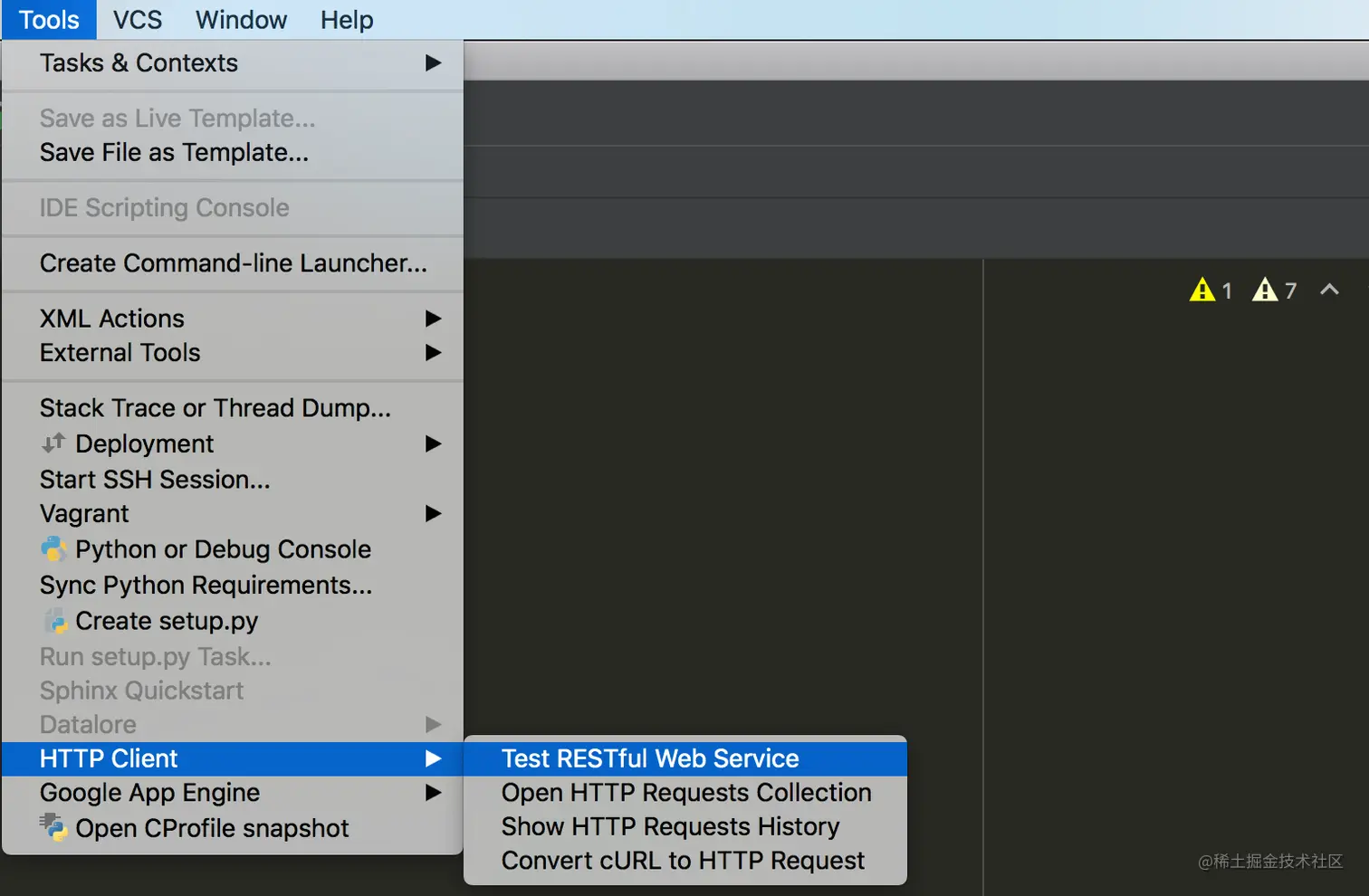Select Vagrant menu item
Screen dimensions: 1369x896
[233, 513]
